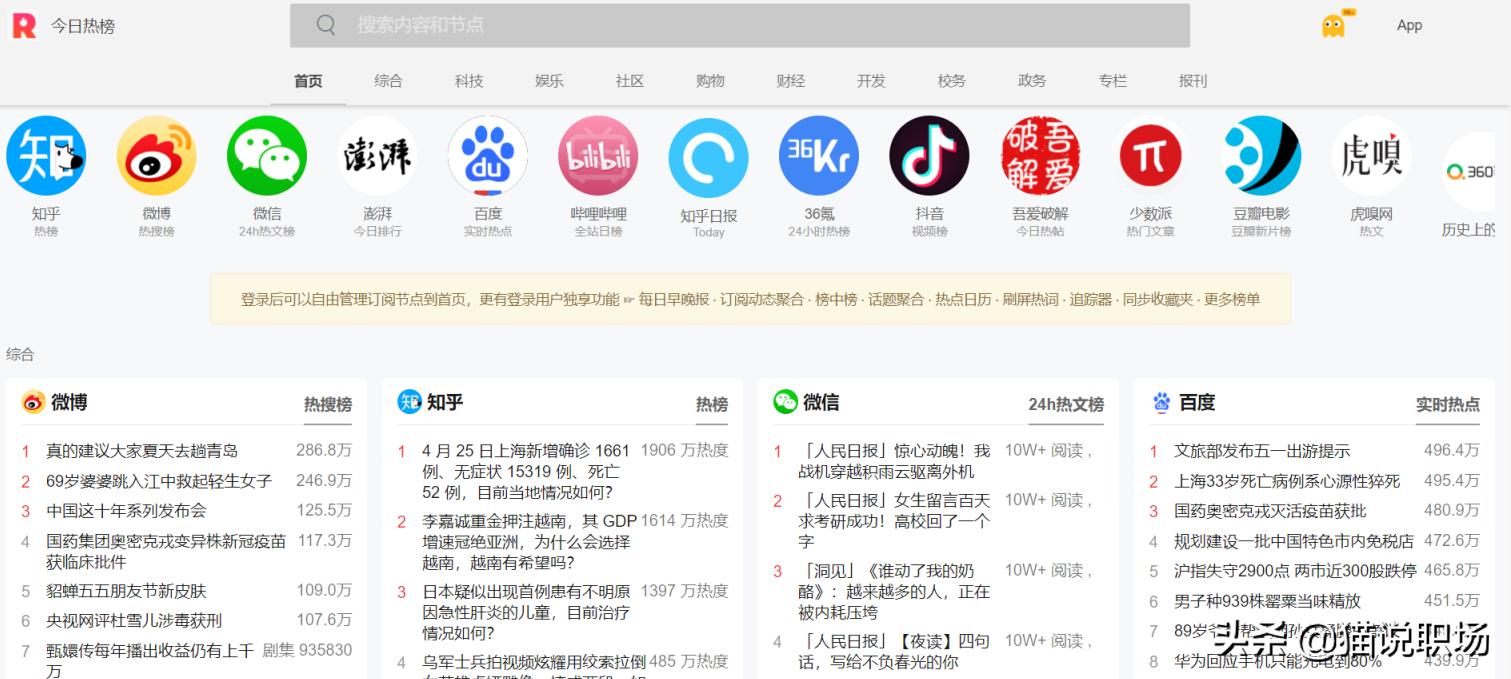The width and height of the screenshot is (1511, 679).
Task: Click the 36氪 24-hour hot list icon
Action: (x=819, y=155)
